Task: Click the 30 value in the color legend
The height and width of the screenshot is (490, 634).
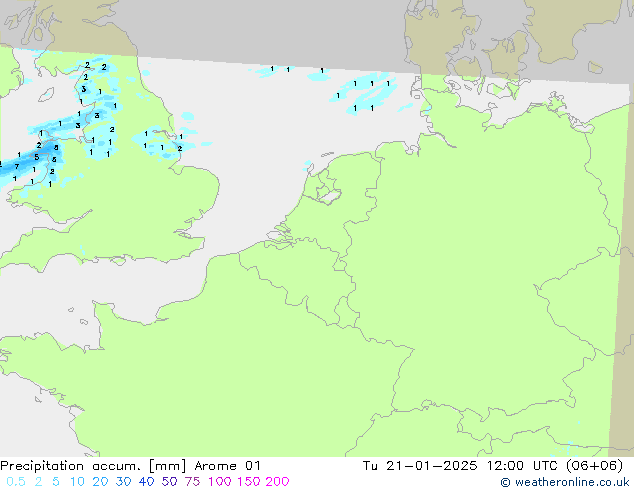Action: pos(123,482)
